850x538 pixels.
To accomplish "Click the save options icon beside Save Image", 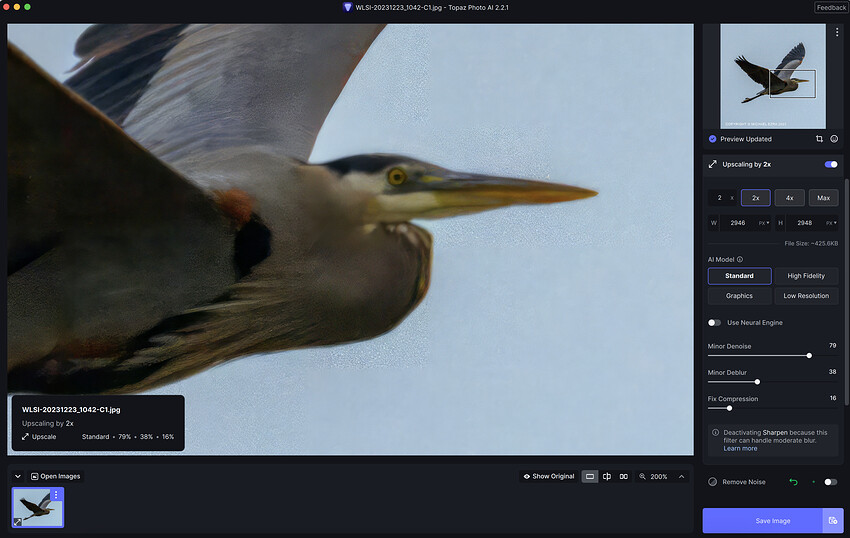I will pos(832,520).
